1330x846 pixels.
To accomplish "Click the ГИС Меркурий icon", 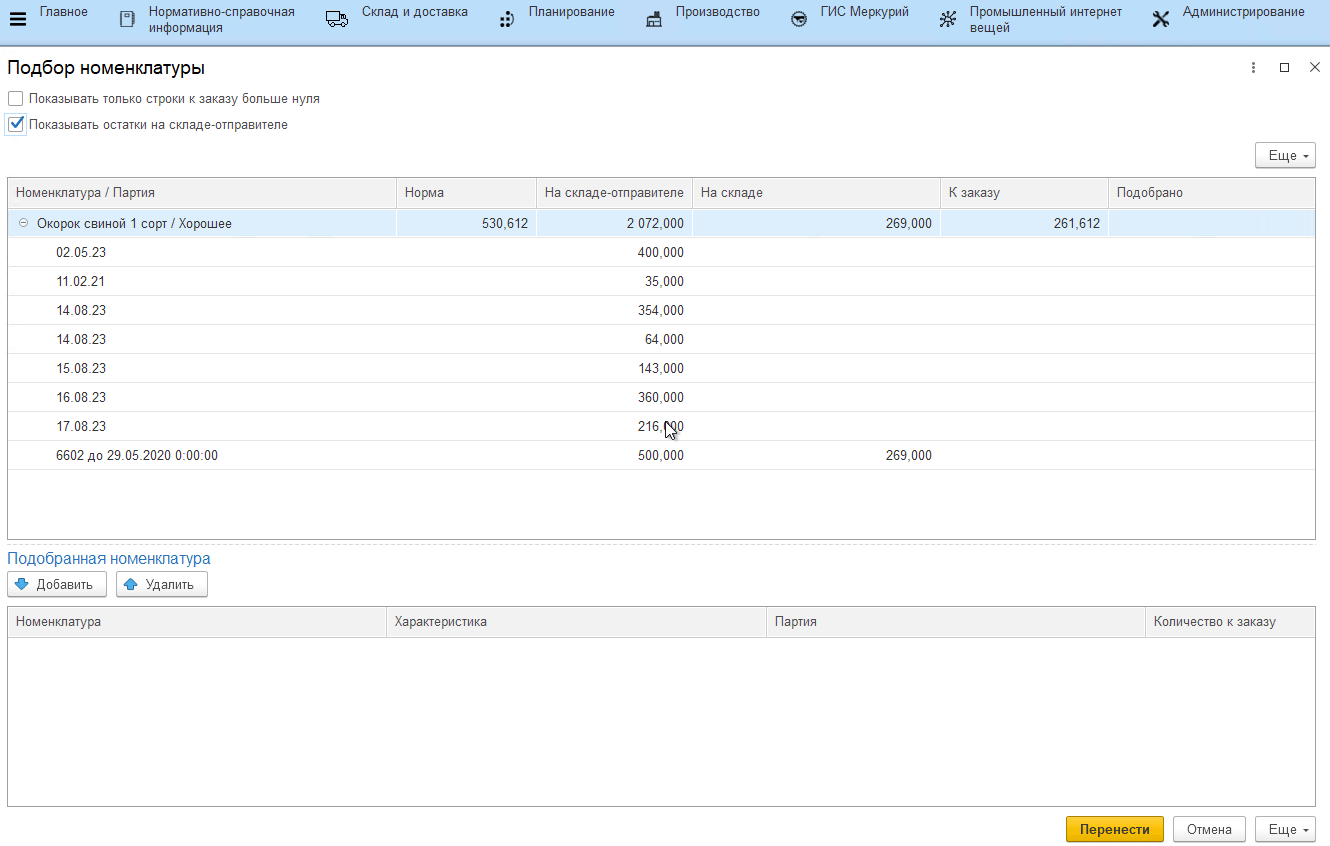I will pyautogui.click(x=798, y=19).
